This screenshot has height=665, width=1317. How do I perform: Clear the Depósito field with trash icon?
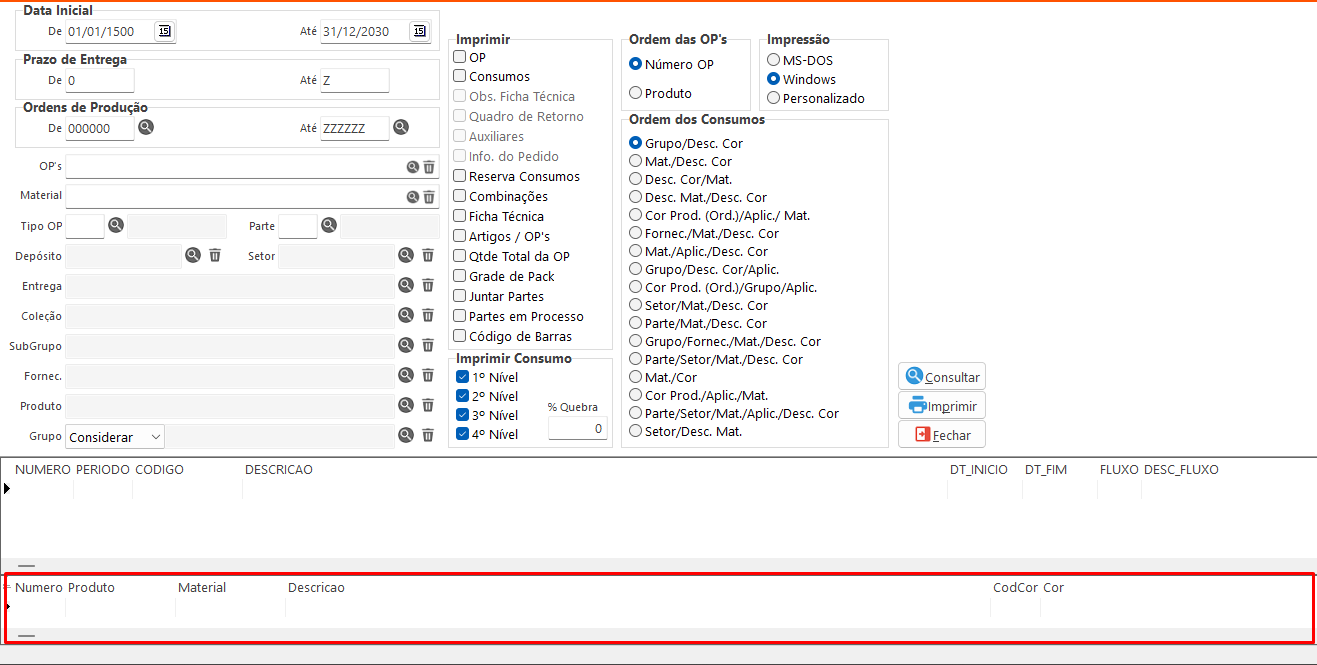[x=214, y=255]
